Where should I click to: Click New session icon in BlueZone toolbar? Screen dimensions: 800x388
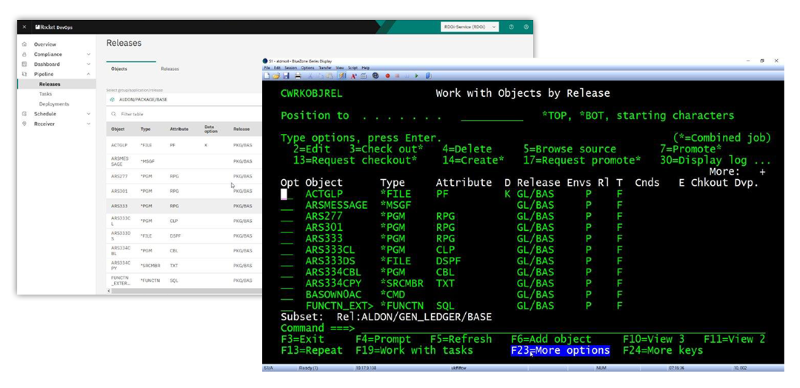[x=267, y=76]
